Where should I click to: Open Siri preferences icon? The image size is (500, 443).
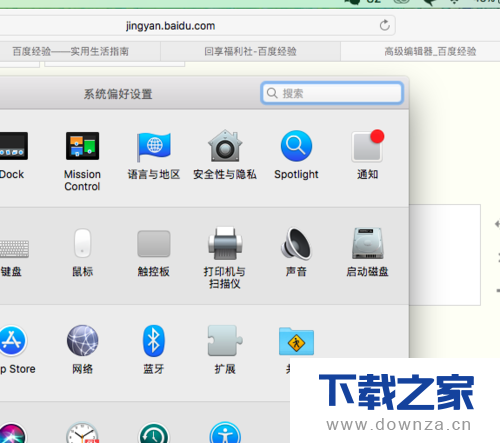[x=12, y=433]
